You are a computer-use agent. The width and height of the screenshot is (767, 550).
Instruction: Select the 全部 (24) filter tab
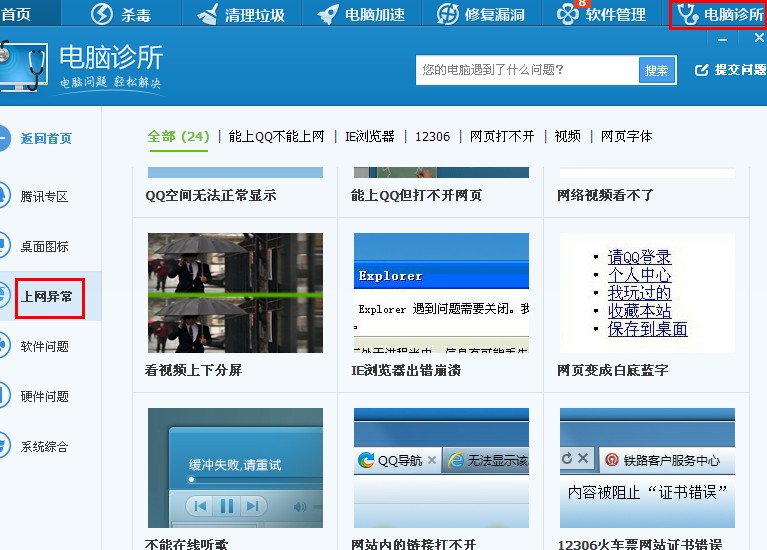[x=179, y=136]
